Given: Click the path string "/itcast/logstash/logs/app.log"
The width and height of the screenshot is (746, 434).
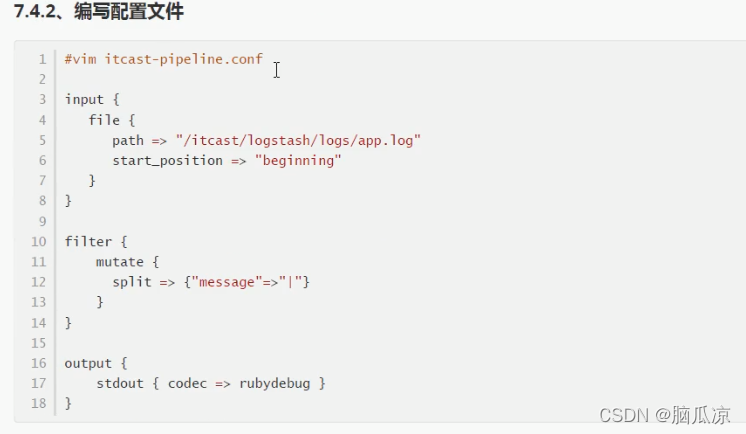Looking at the screenshot, I should (x=298, y=140).
